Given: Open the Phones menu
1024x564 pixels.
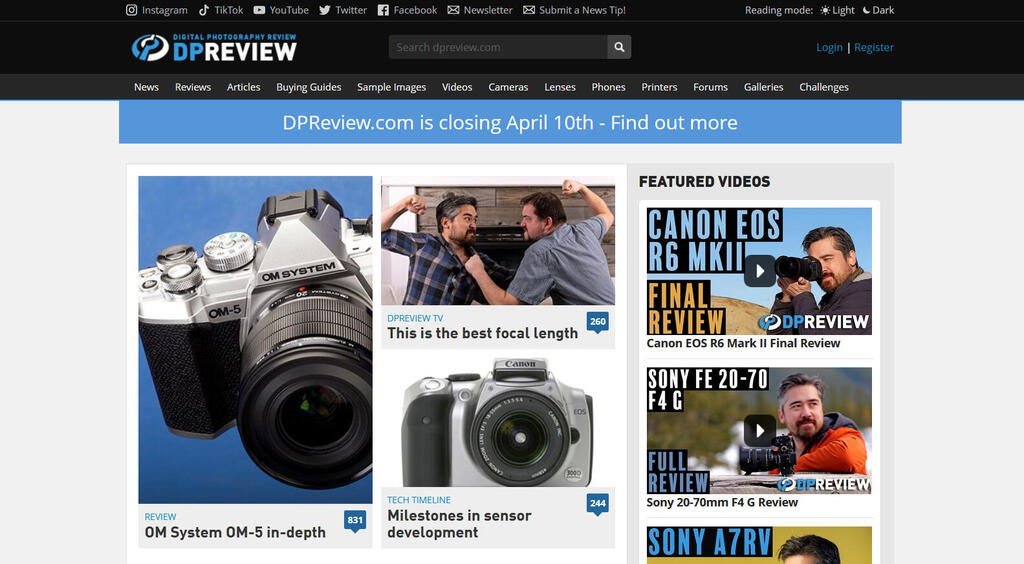Looking at the screenshot, I should pyautogui.click(x=609, y=87).
